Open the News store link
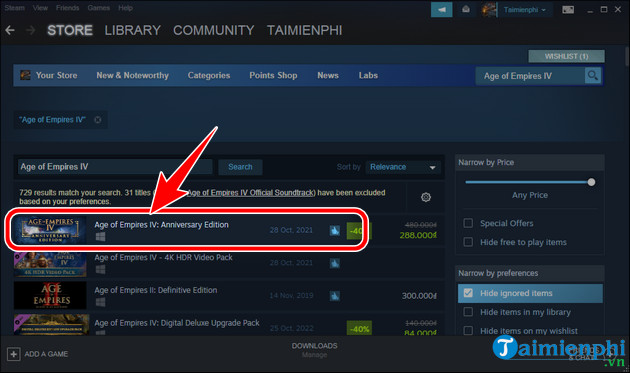The height and width of the screenshot is (373, 630). [x=328, y=76]
